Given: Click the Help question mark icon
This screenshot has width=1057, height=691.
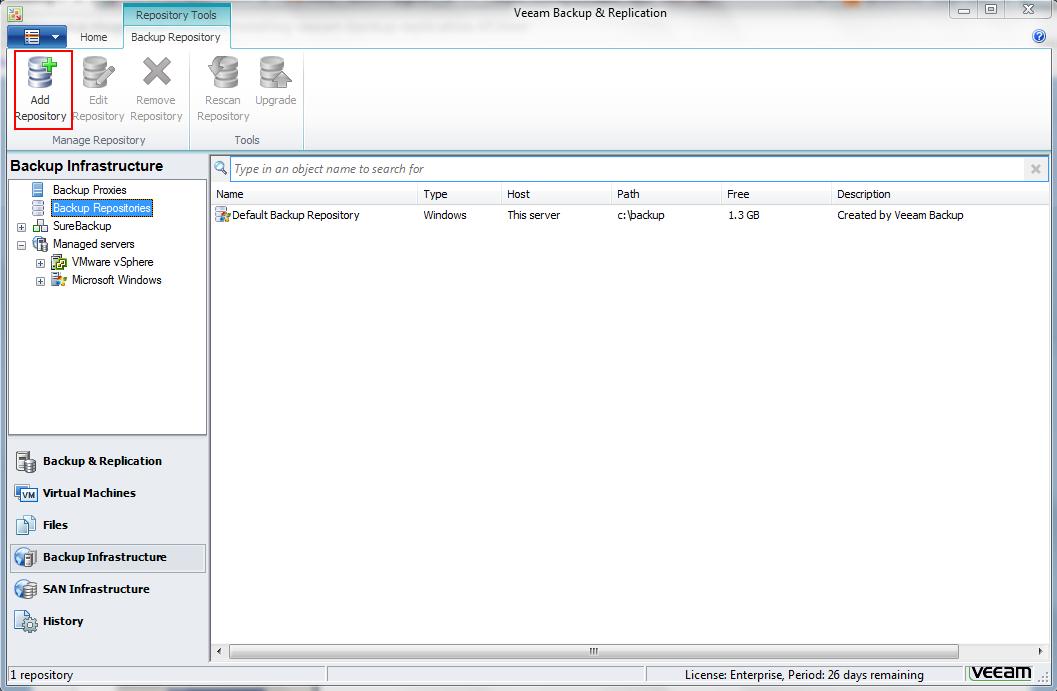Looking at the screenshot, I should tap(1038, 36).
